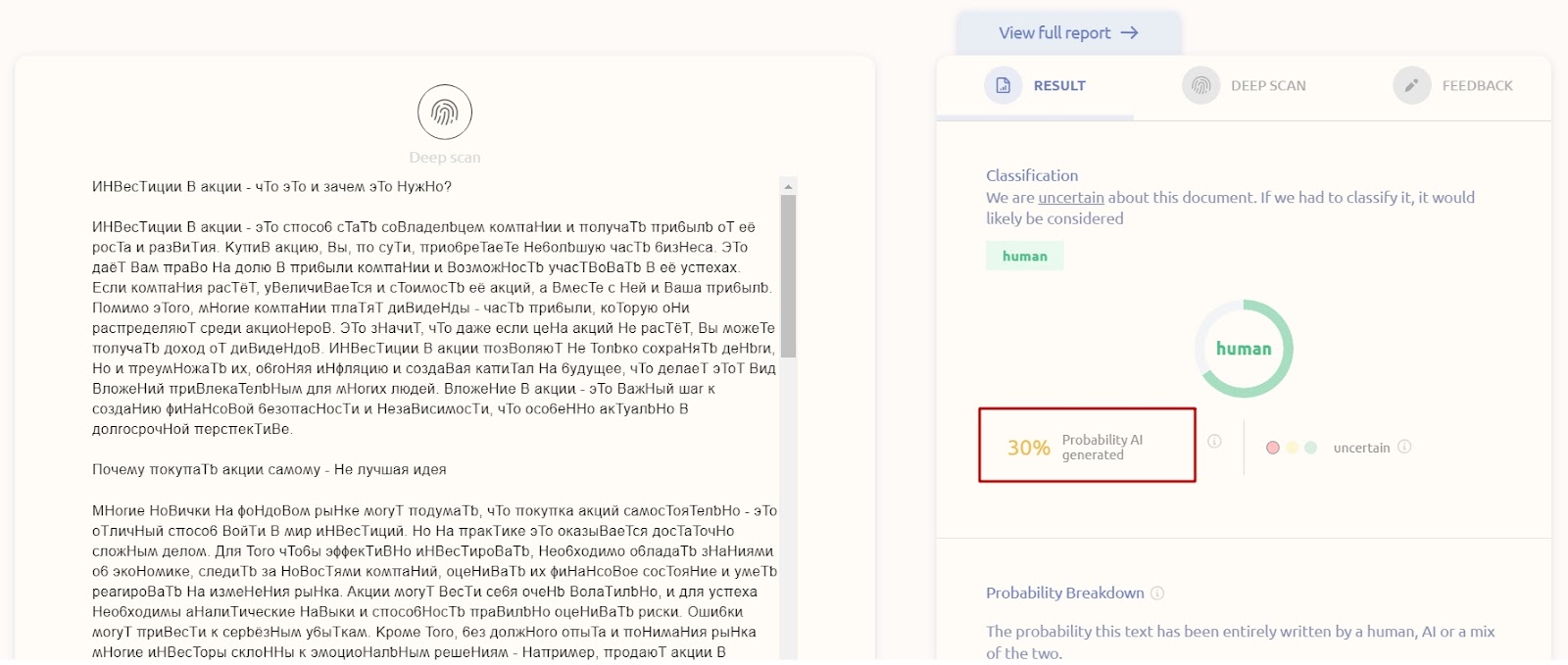1568x665 pixels.
Task: Click the arrow icon in View full report
Action: coord(1130,32)
